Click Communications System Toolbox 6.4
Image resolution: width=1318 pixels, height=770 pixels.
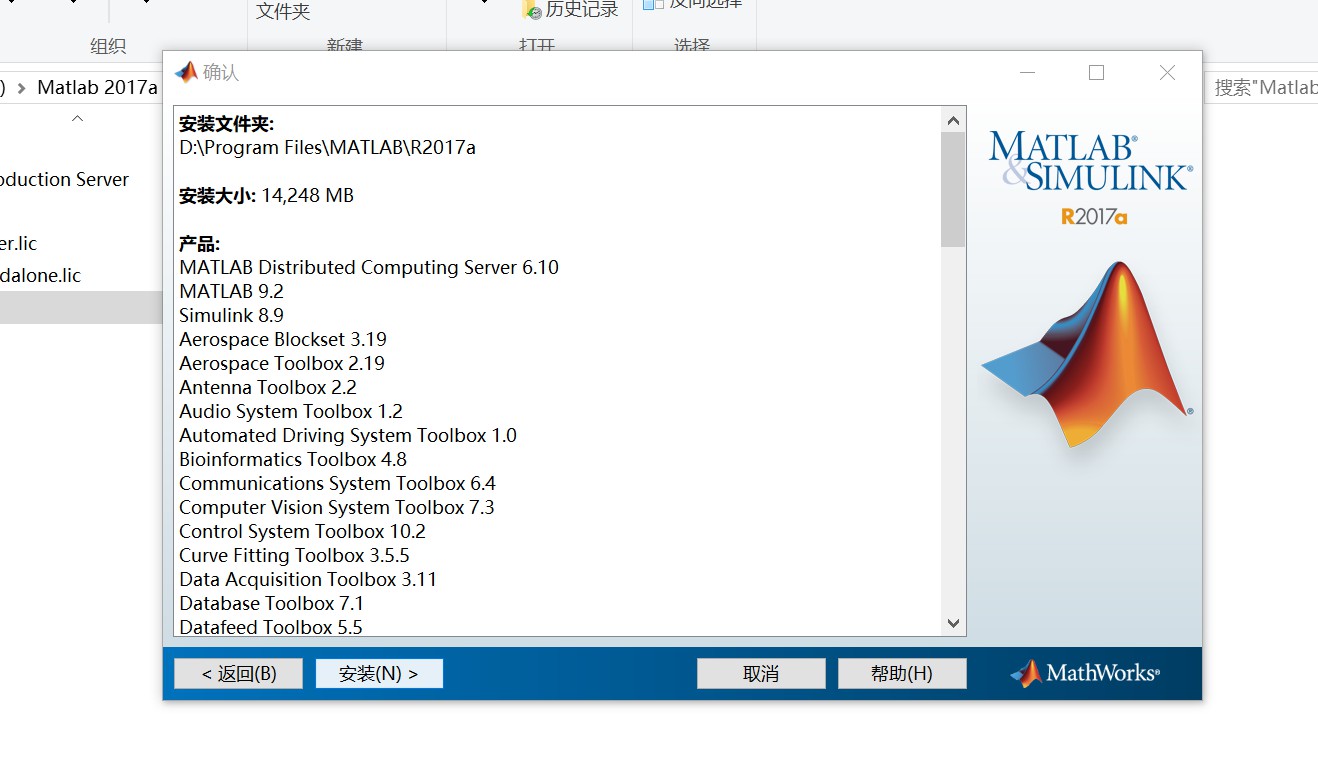coord(337,484)
